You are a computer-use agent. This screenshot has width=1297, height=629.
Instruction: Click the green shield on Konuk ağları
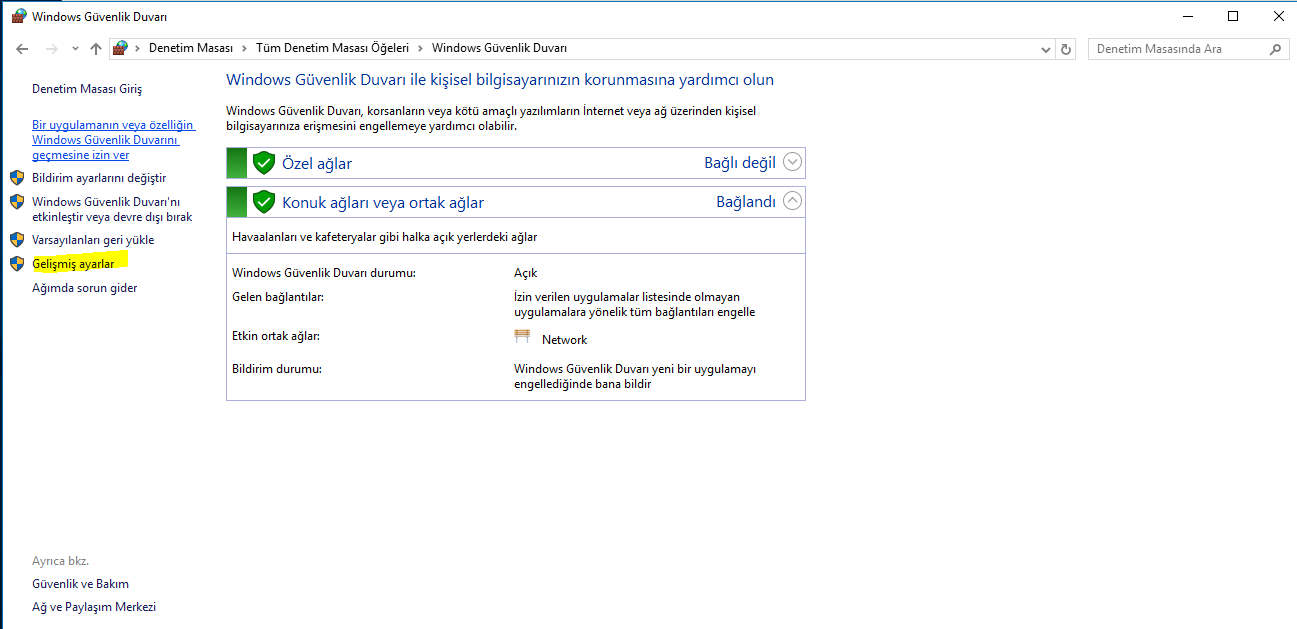pyautogui.click(x=264, y=202)
